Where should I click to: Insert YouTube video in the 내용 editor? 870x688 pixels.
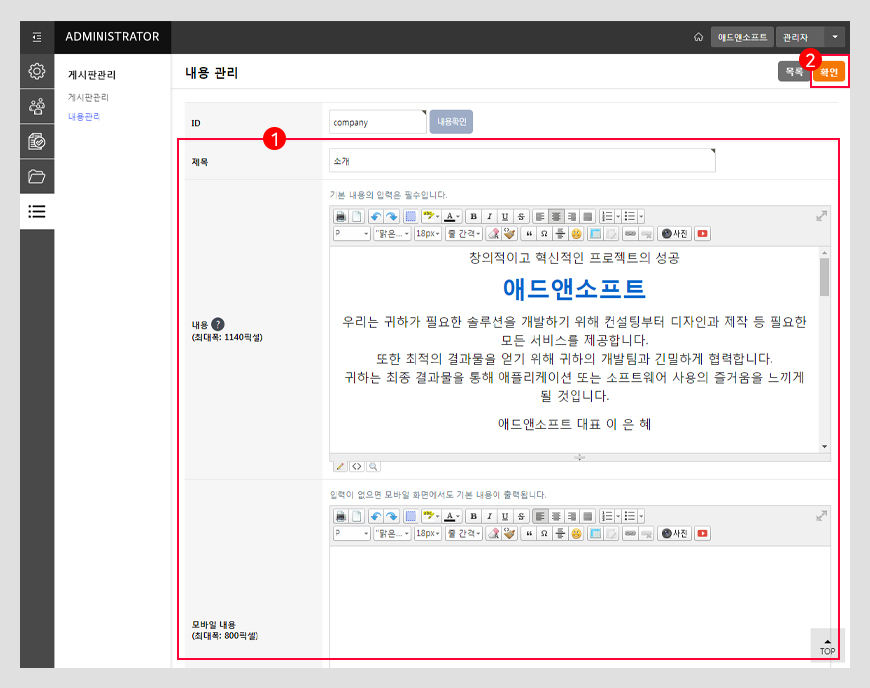click(702, 234)
